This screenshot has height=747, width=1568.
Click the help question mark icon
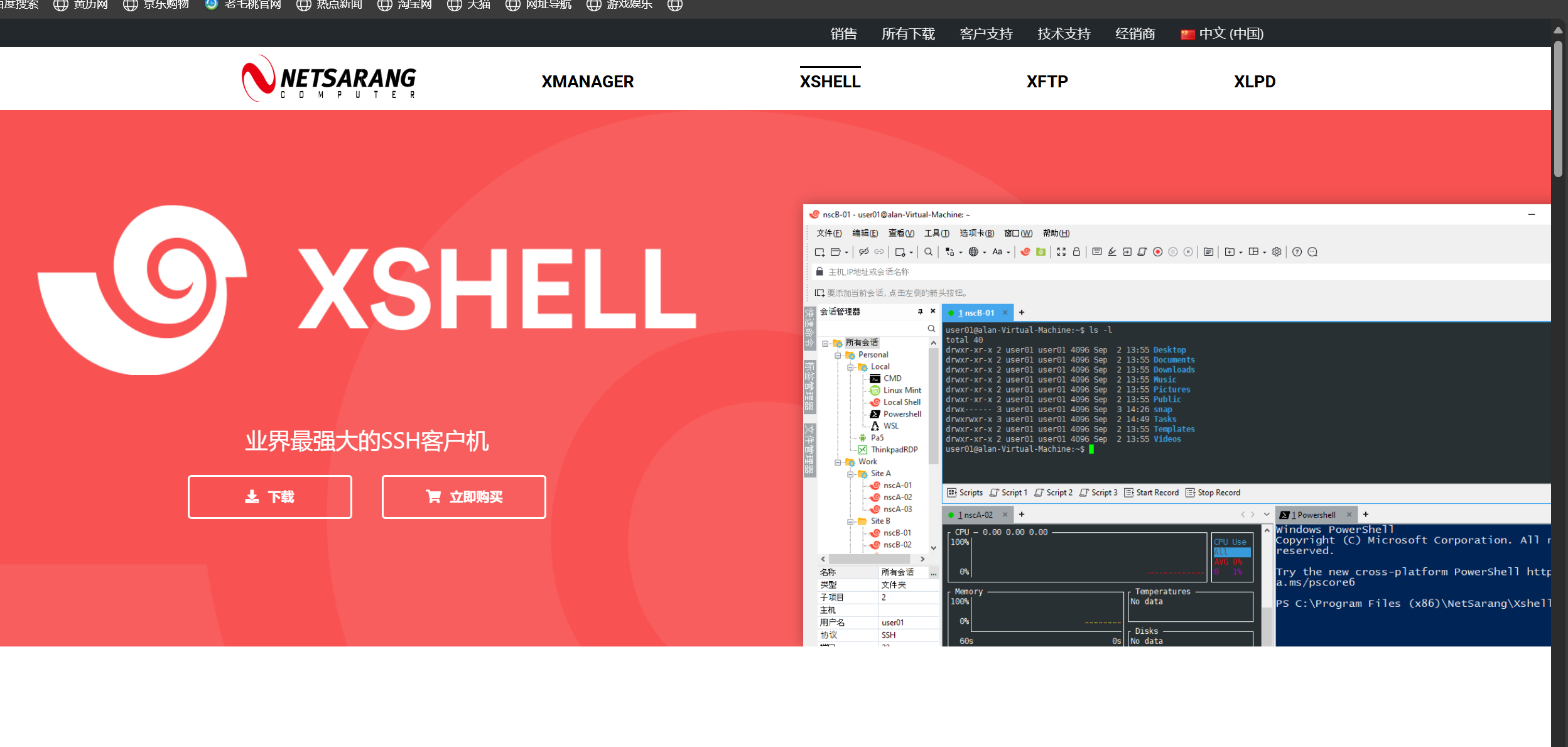pos(1297,252)
